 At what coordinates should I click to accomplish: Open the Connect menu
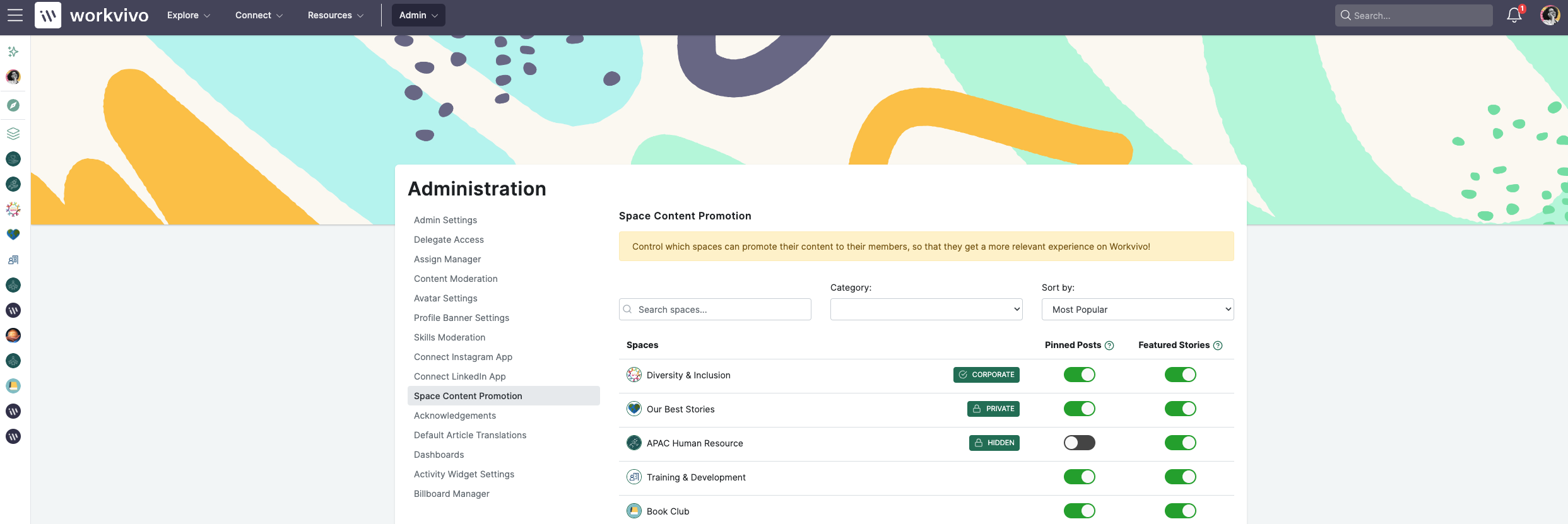[x=258, y=15]
